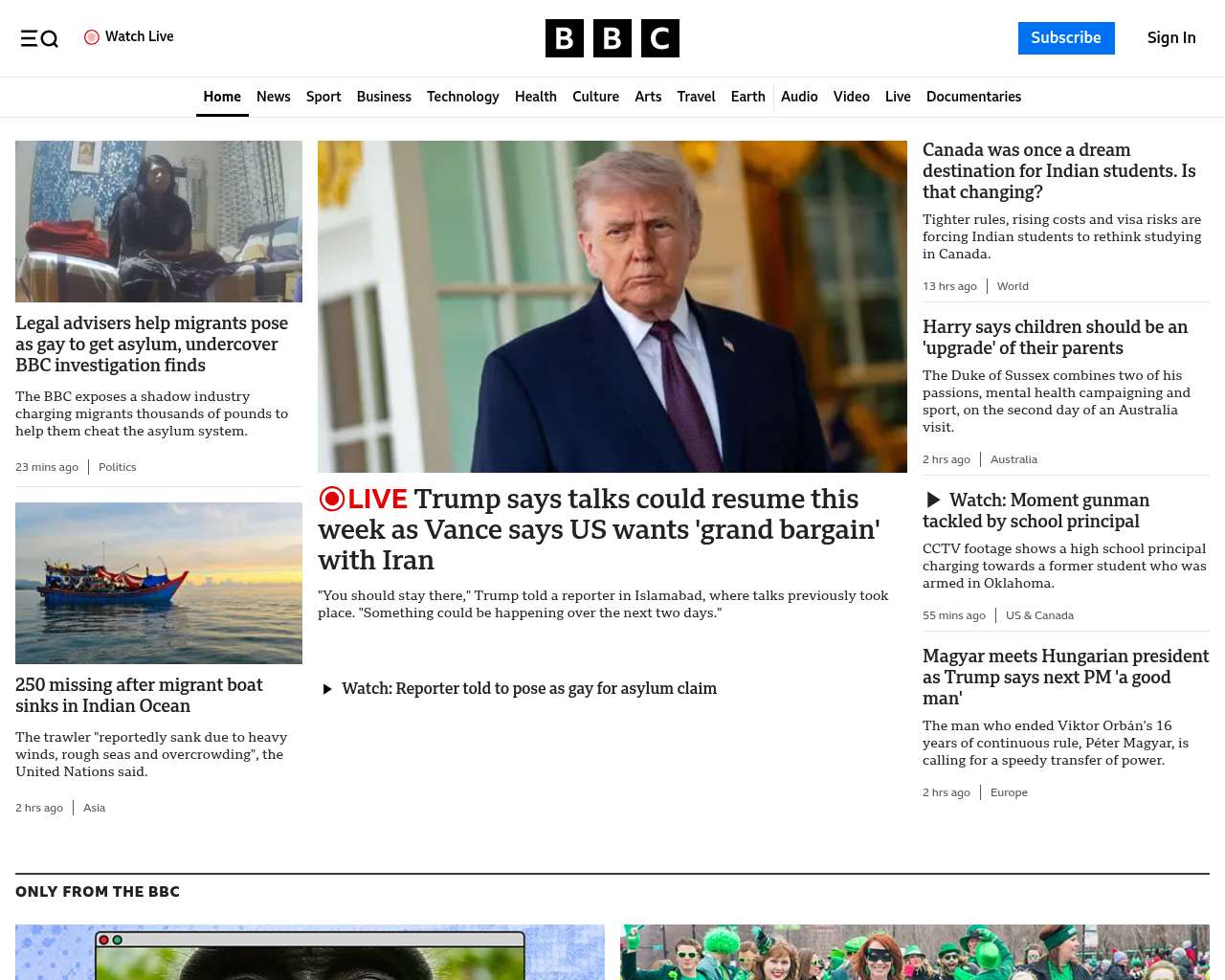Click 'CCTV footage shows a high school' summary
This screenshot has height=980, width=1225.
(1064, 566)
